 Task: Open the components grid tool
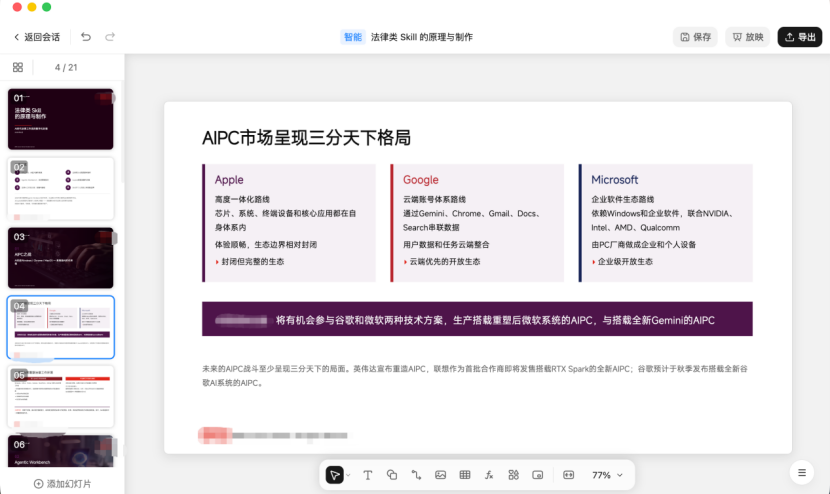(x=513, y=475)
